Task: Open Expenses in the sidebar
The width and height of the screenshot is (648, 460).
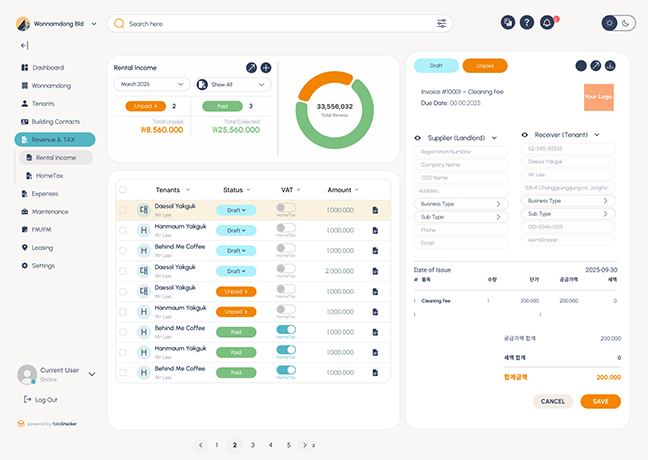Action: point(45,193)
